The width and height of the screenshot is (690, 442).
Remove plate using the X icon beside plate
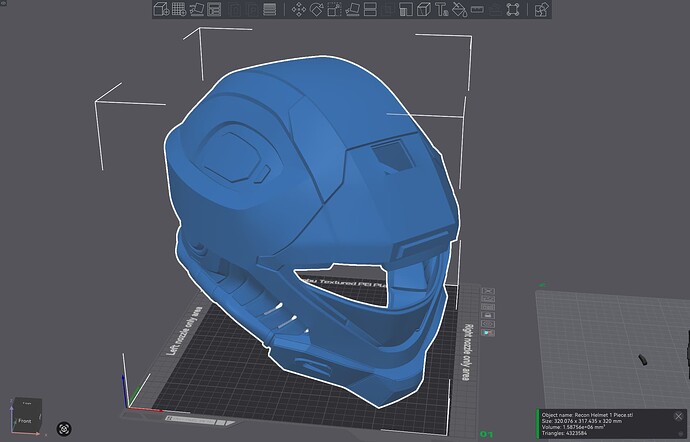(x=488, y=291)
